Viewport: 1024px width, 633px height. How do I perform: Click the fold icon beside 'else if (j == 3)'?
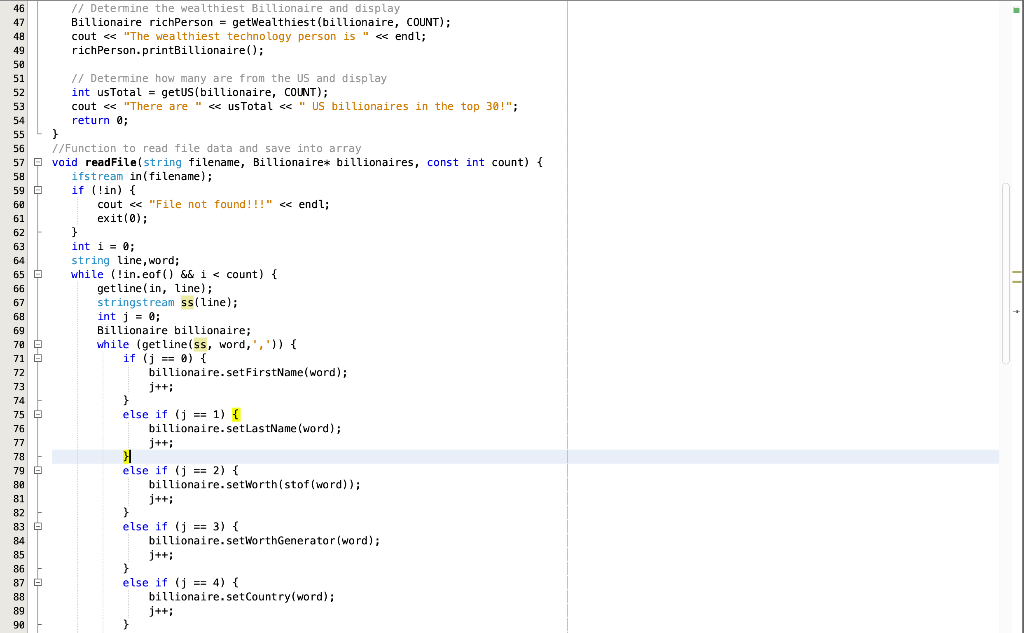point(37,526)
